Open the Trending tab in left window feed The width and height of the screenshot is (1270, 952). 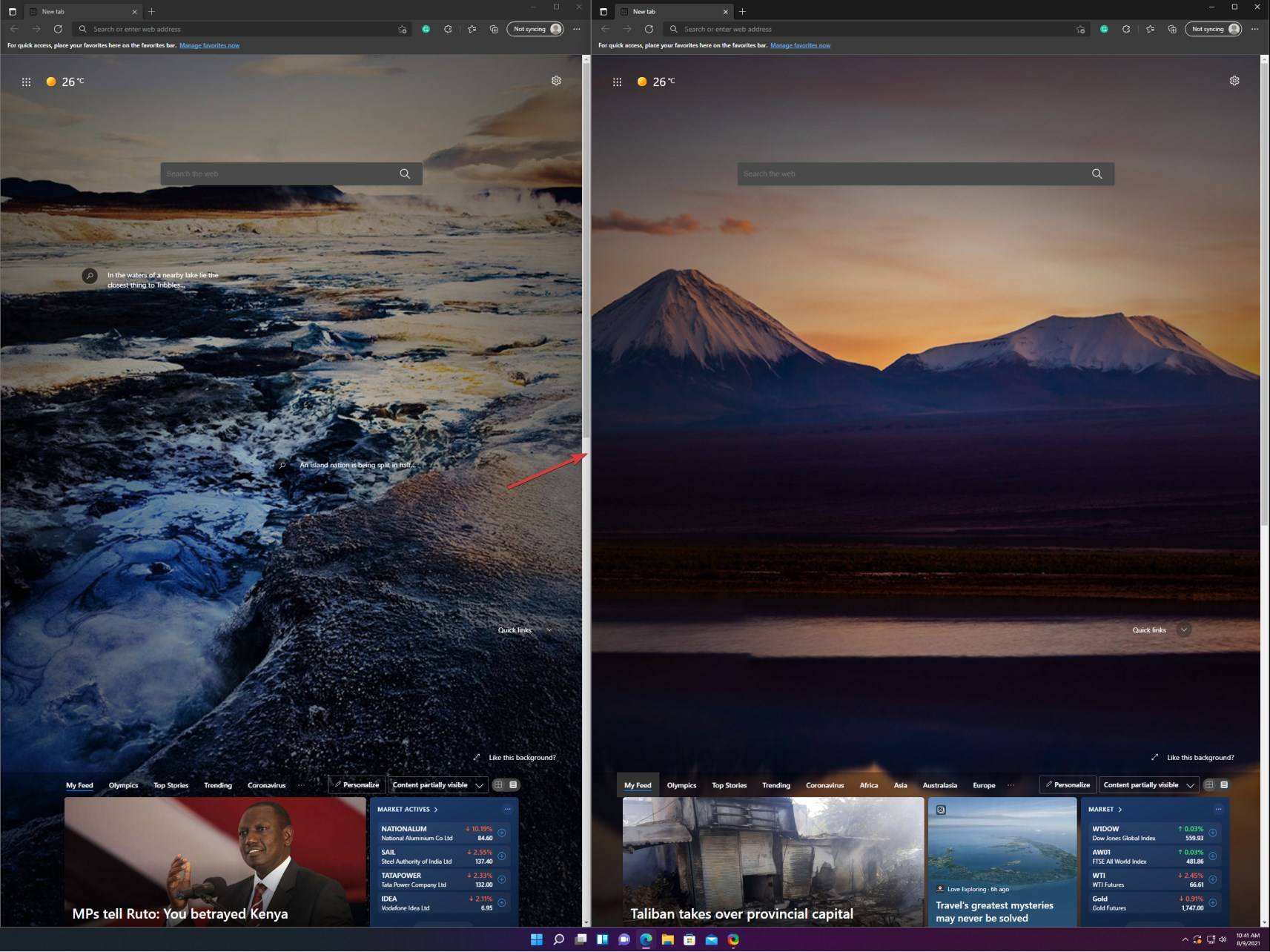(x=218, y=785)
